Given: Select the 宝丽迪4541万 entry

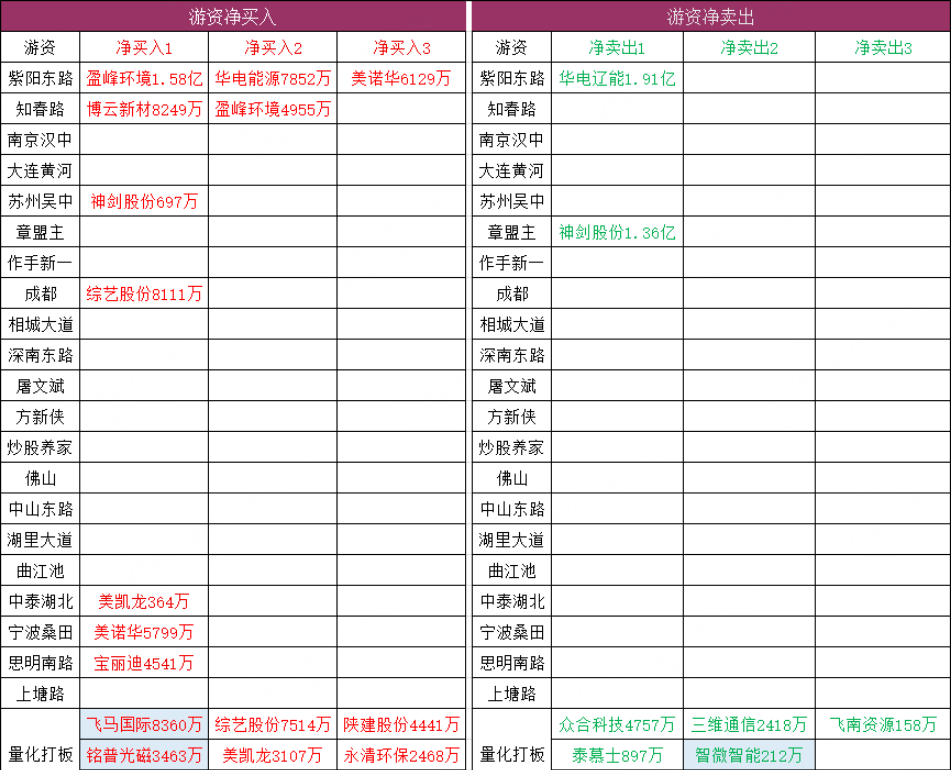Looking at the screenshot, I should click(144, 663).
